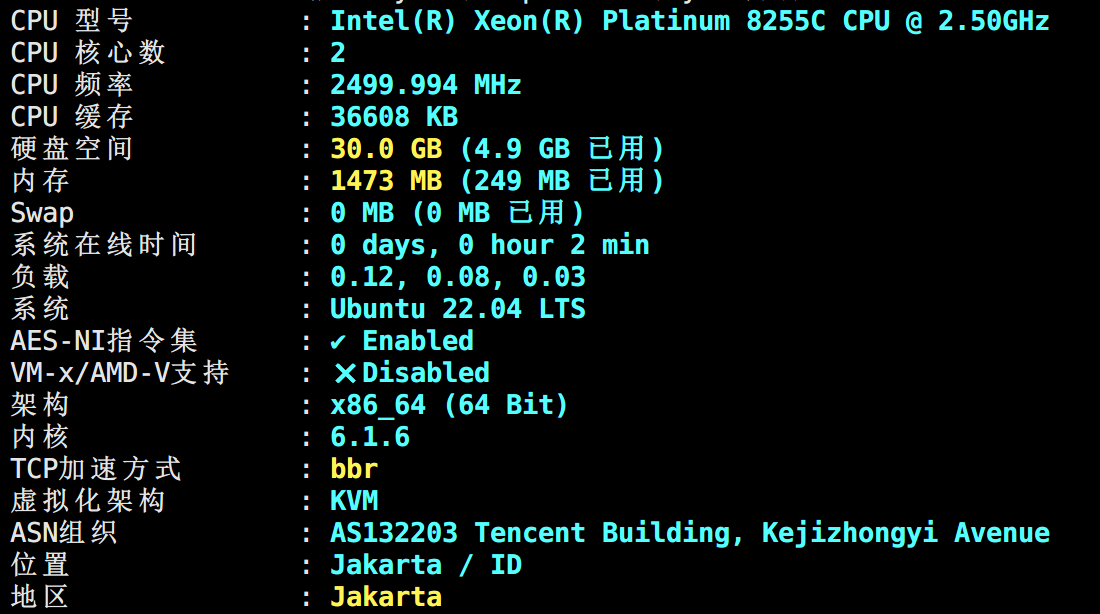This screenshot has height=614, width=1100.
Task: Select the "2499.994 MHz" frequency value
Action: pos(426,85)
